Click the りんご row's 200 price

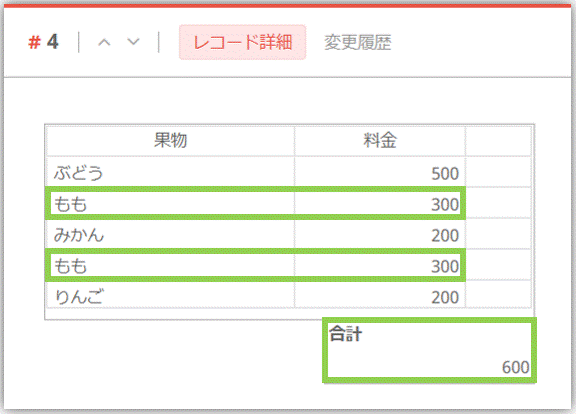[380, 295]
